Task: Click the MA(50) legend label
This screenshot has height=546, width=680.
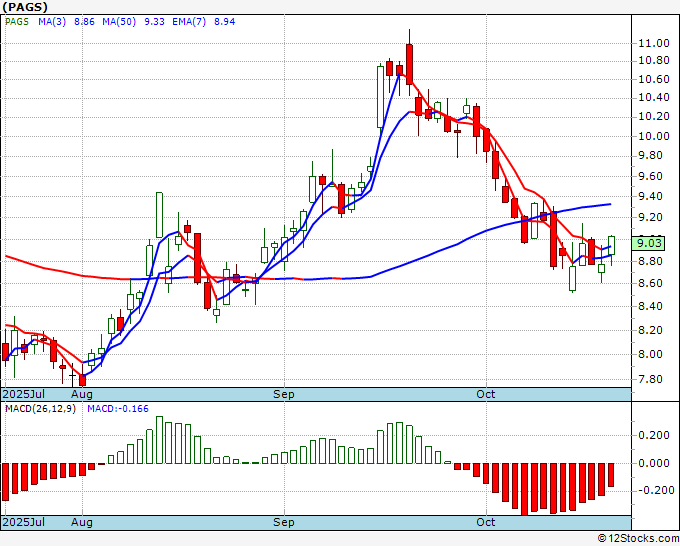Action: tap(119, 22)
